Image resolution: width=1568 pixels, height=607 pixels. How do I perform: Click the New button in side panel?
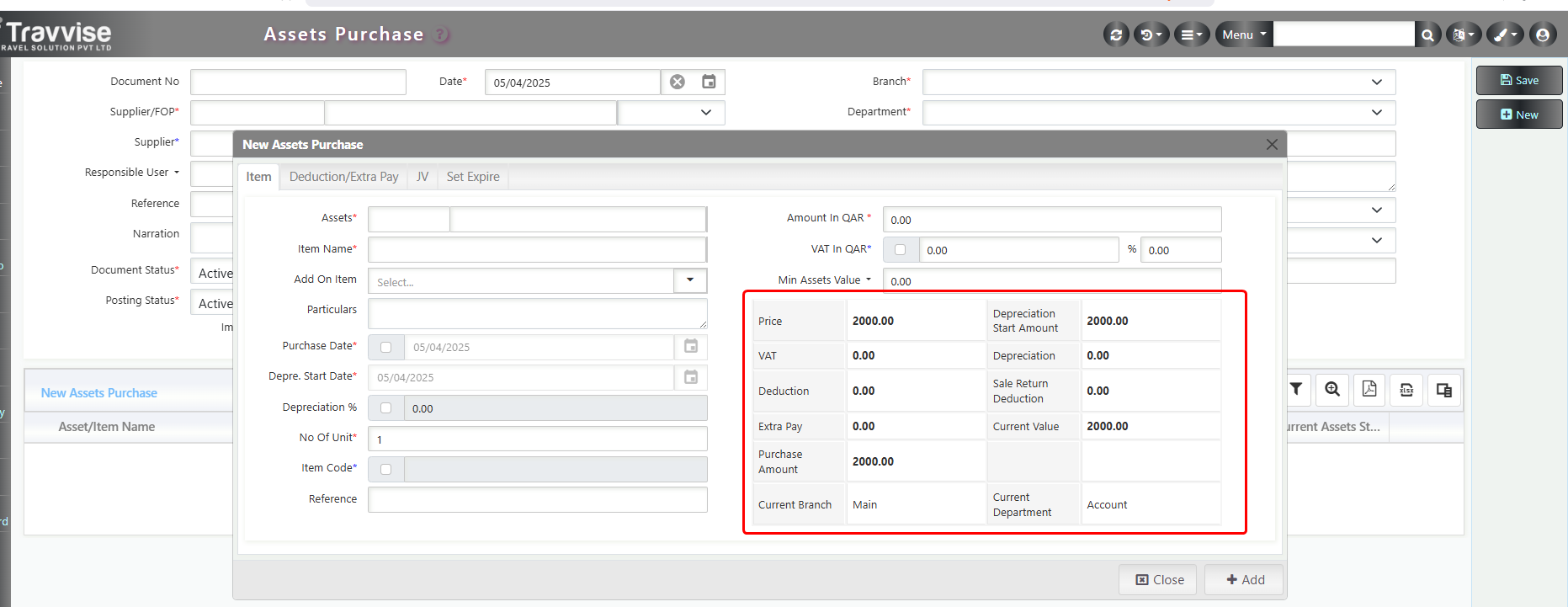(1519, 114)
